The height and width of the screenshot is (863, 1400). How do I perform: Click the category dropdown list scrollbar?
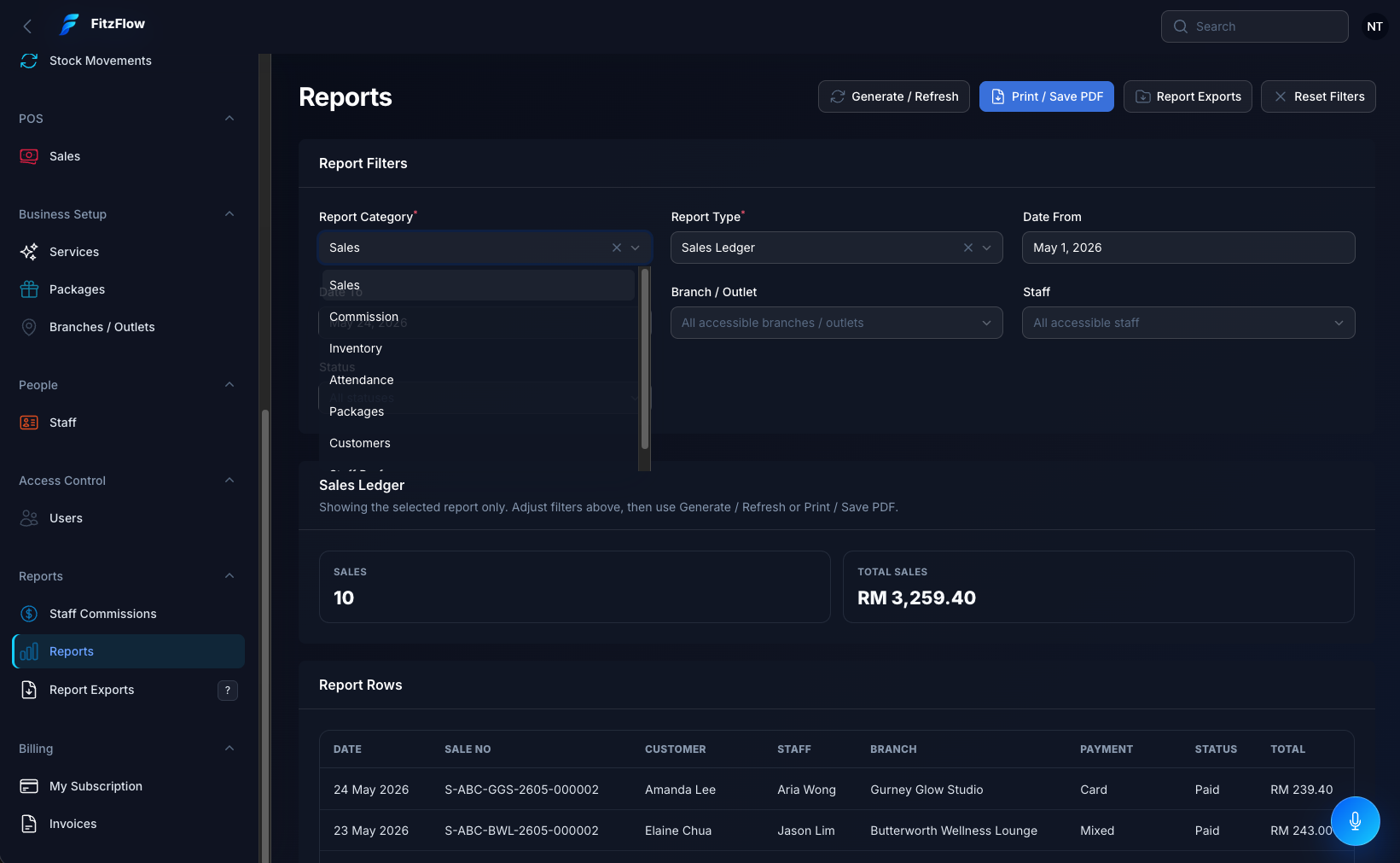coord(645,359)
